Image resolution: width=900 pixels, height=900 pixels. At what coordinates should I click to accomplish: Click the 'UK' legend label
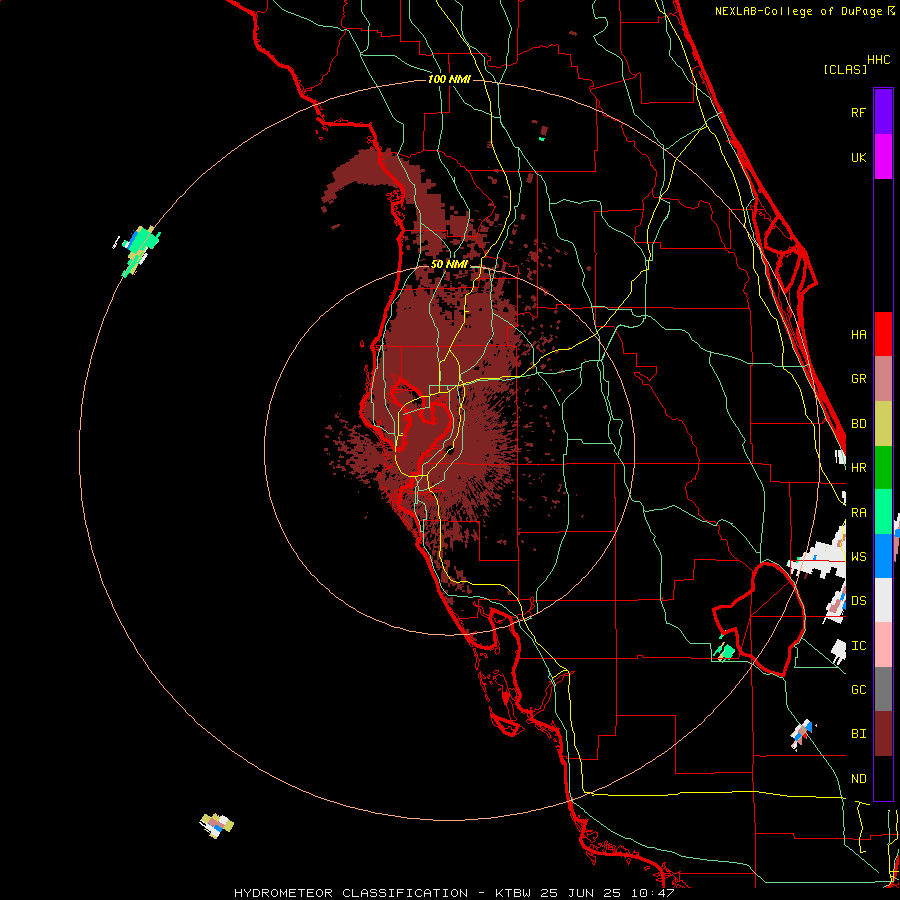point(858,158)
